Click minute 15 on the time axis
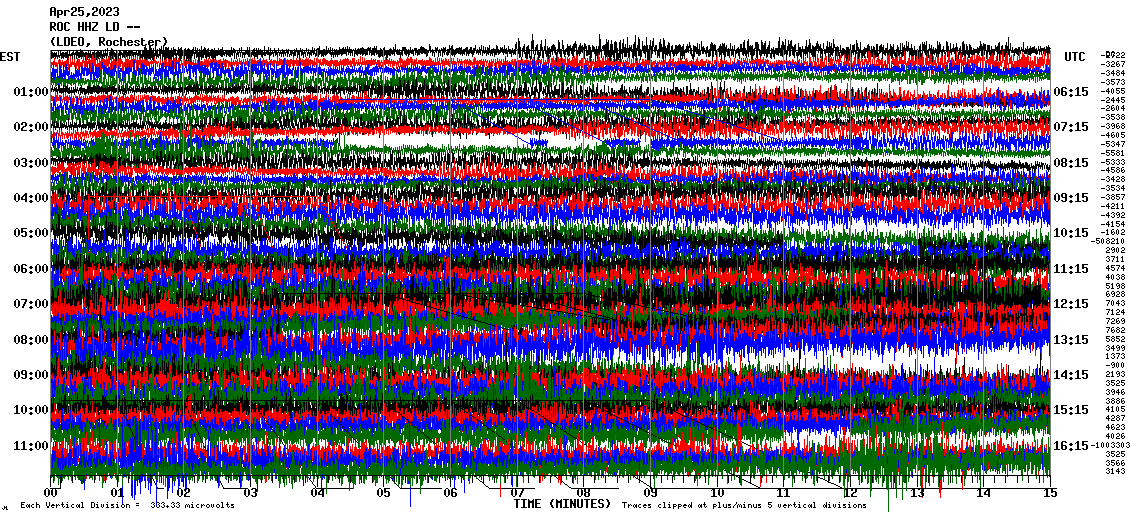This screenshot has height=519, width=1130. (1049, 493)
